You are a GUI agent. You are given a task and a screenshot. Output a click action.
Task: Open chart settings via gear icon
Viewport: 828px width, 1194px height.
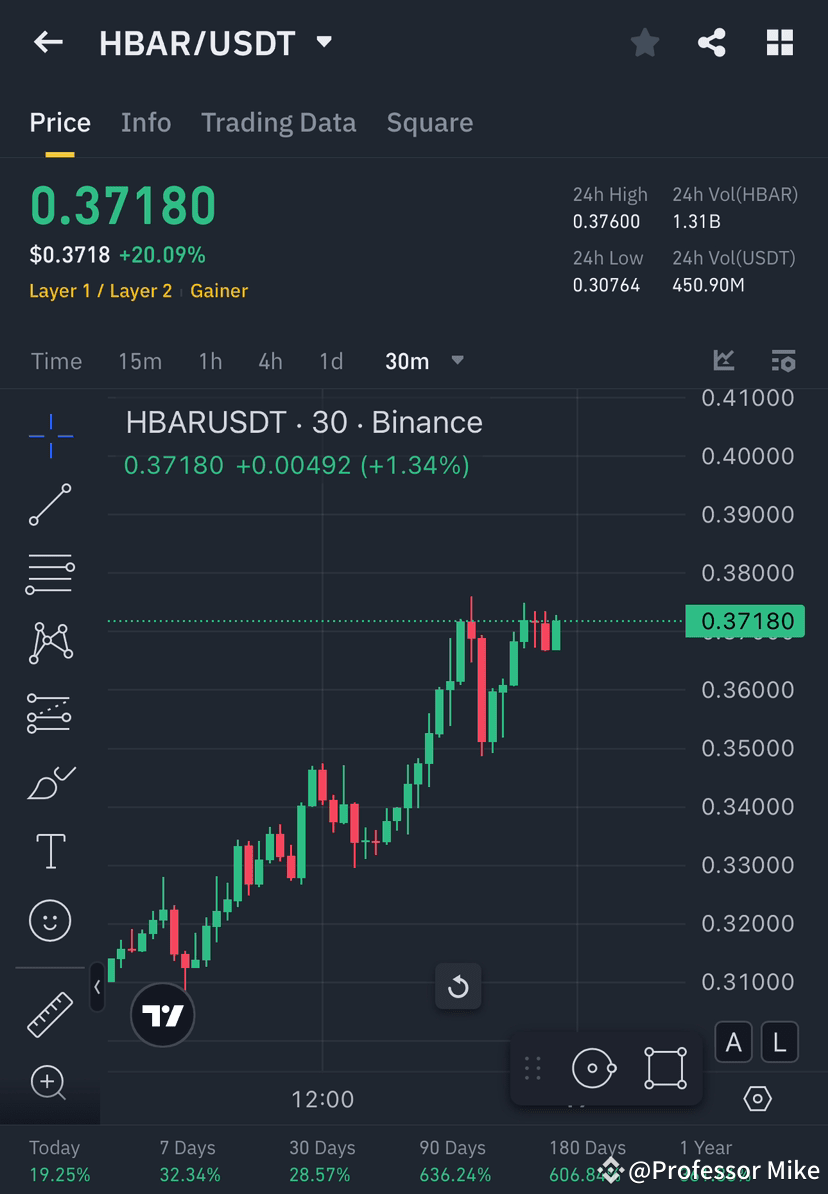pos(757,1098)
